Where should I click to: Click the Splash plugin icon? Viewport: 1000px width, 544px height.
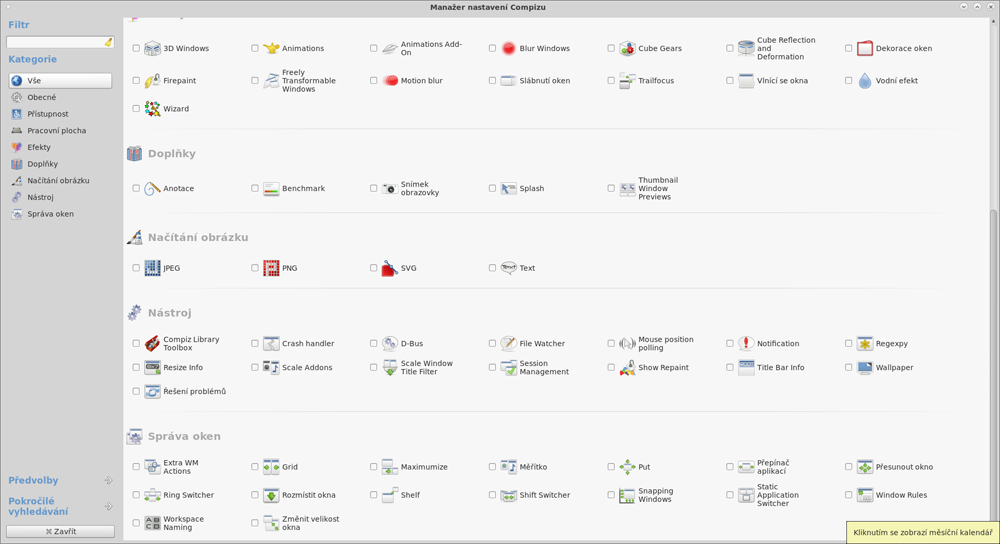(508, 189)
